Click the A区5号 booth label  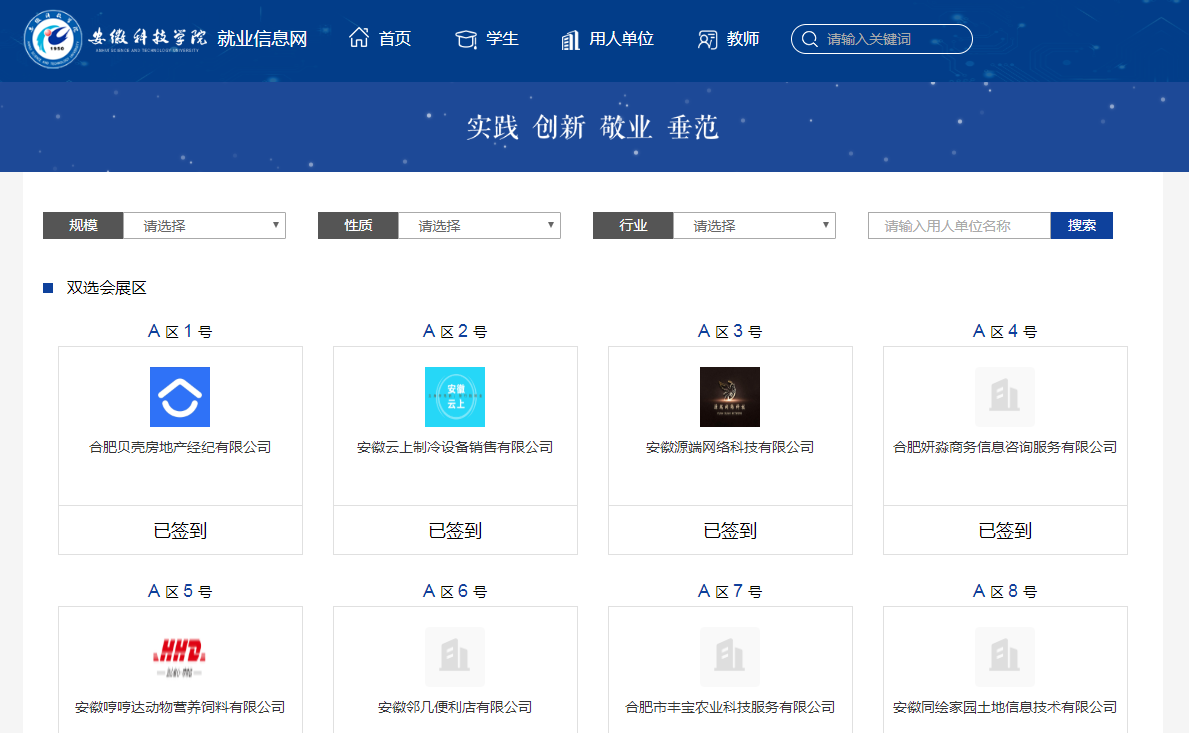(x=180, y=591)
